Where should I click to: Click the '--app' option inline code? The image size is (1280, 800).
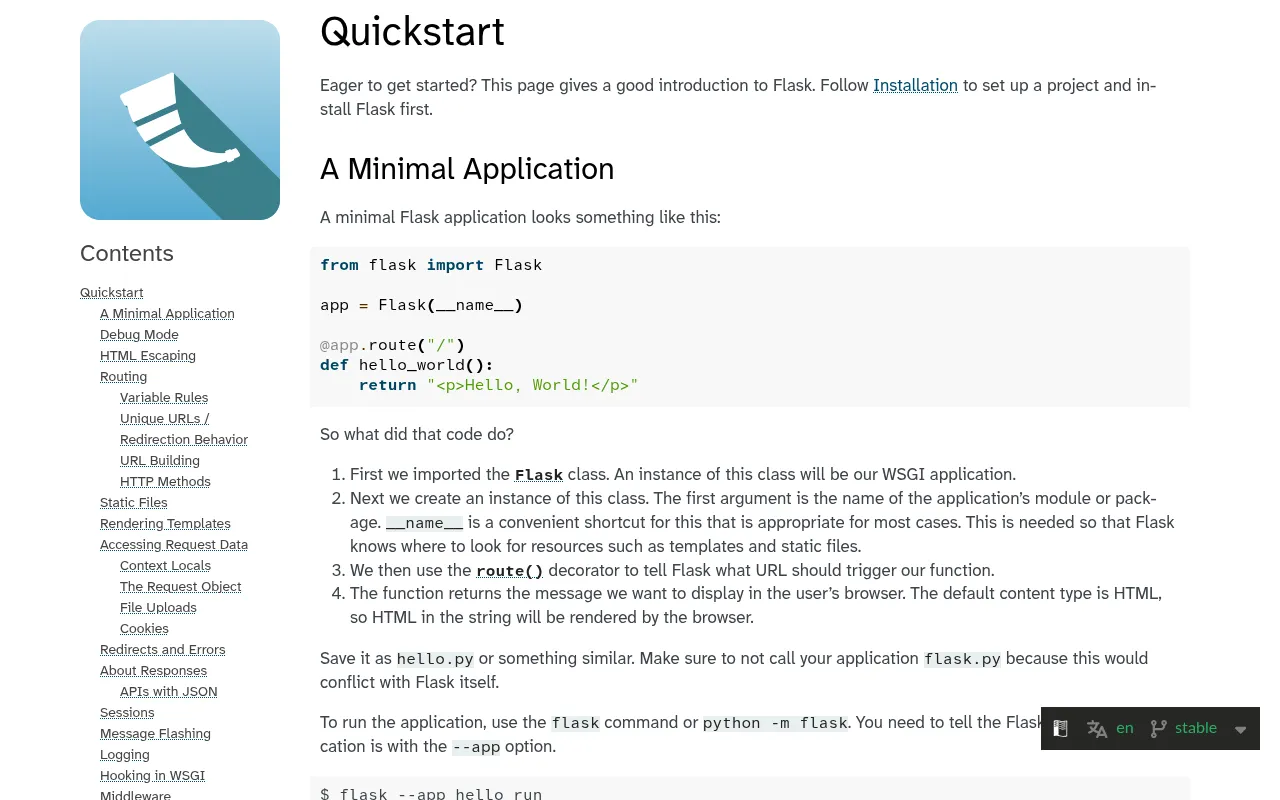click(x=476, y=747)
